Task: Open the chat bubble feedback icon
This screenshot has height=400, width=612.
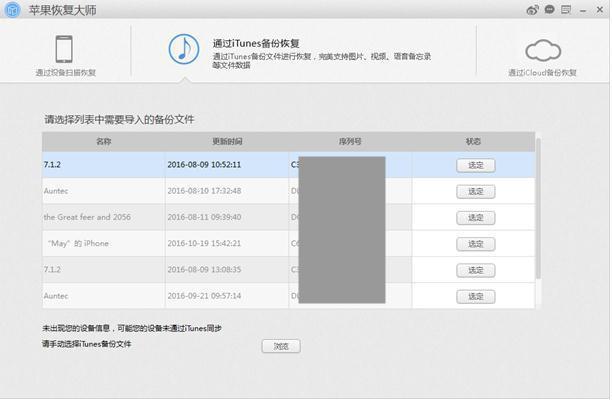Action: tap(550, 9)
